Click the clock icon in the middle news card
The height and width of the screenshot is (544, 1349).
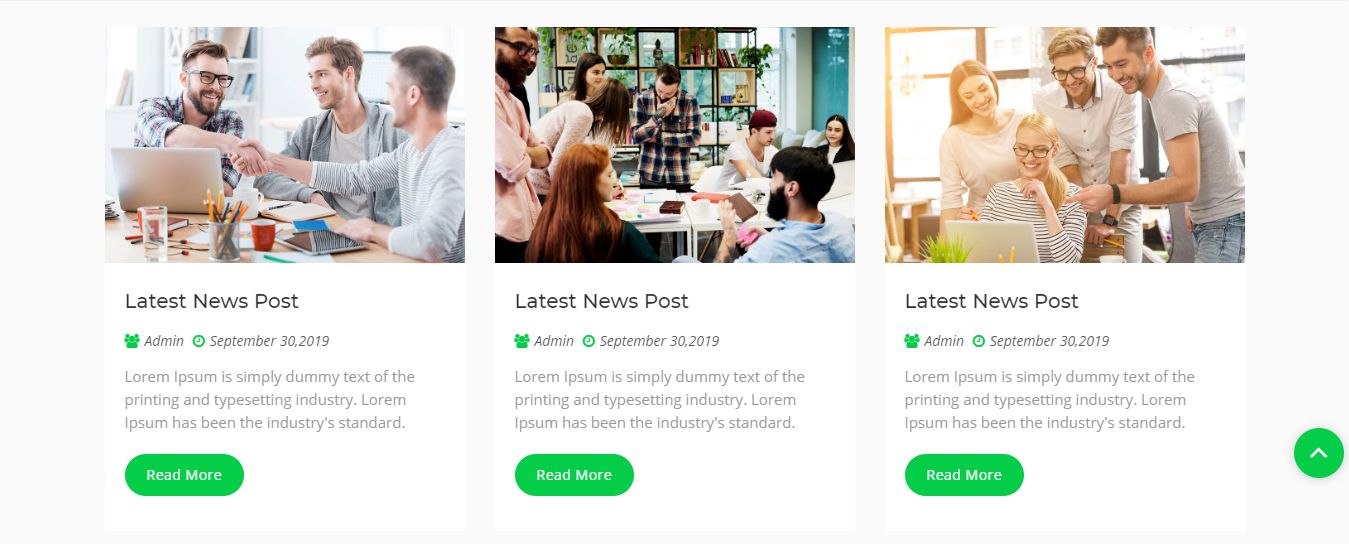(x=588, y=341)
